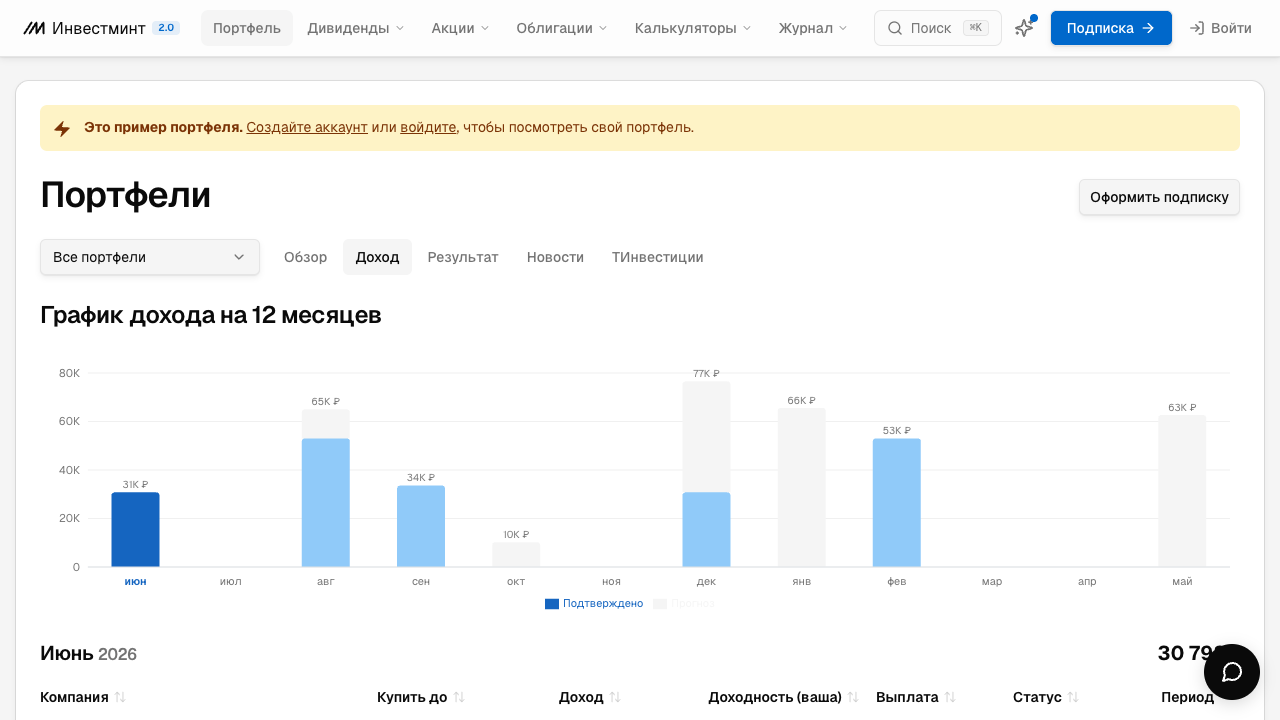Click the ноя axis label
The image size is (1280, 720).
pos(611,581)
